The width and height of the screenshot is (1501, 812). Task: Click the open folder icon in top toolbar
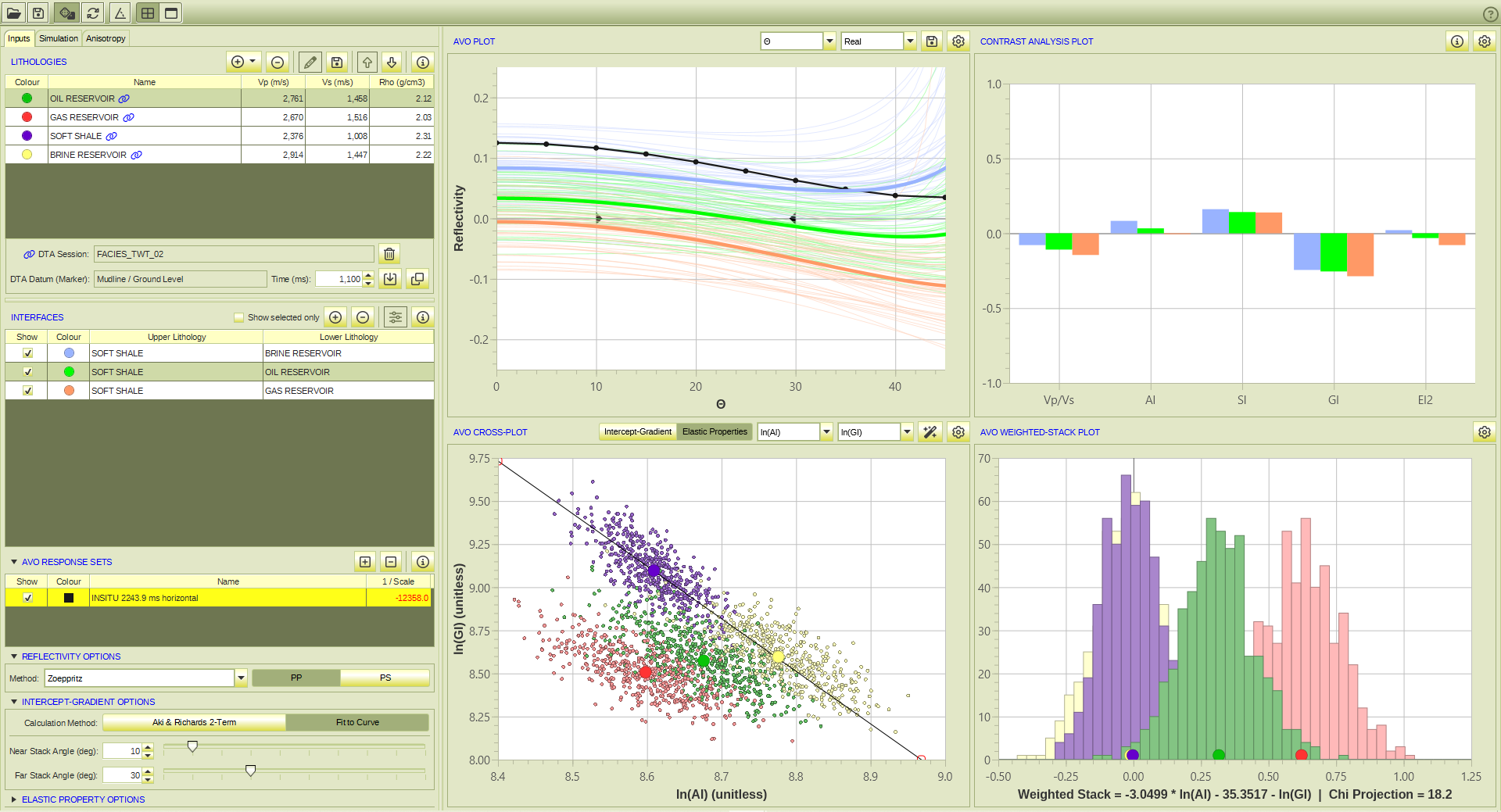click(x=13, y=13)
